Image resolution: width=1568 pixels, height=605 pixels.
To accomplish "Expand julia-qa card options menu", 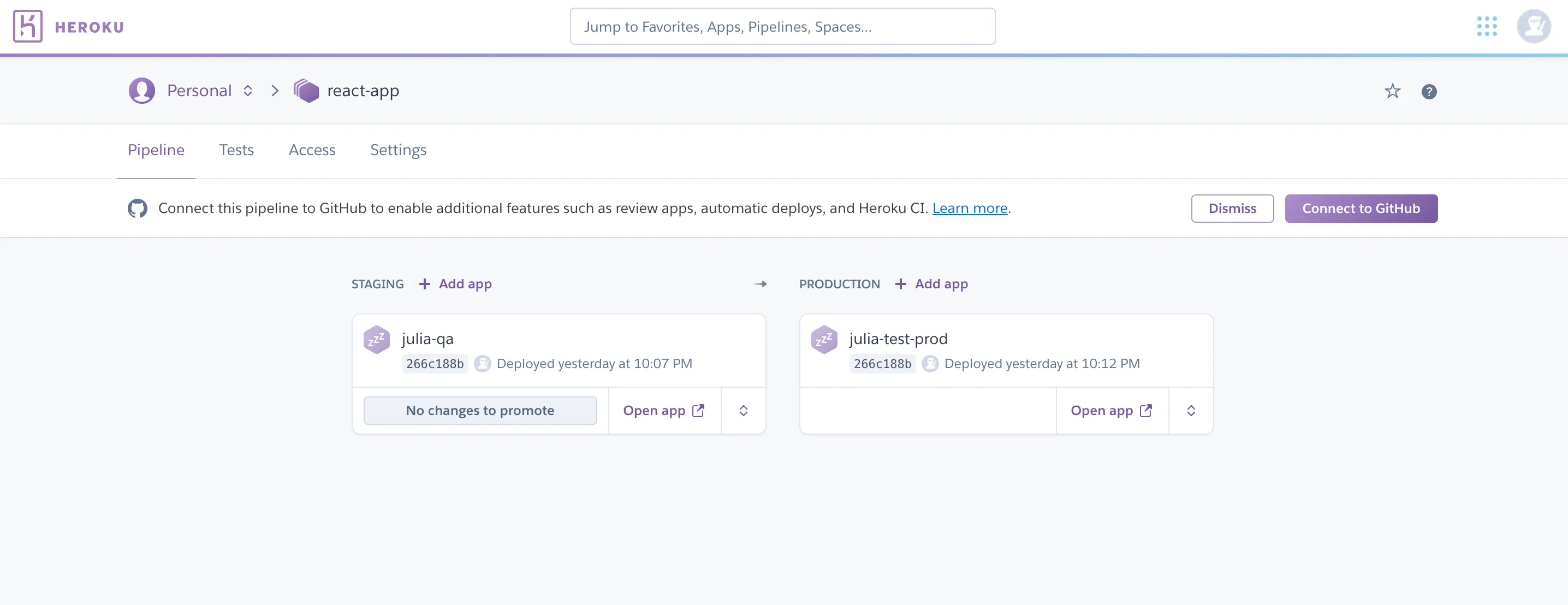I will click(743, 410).
